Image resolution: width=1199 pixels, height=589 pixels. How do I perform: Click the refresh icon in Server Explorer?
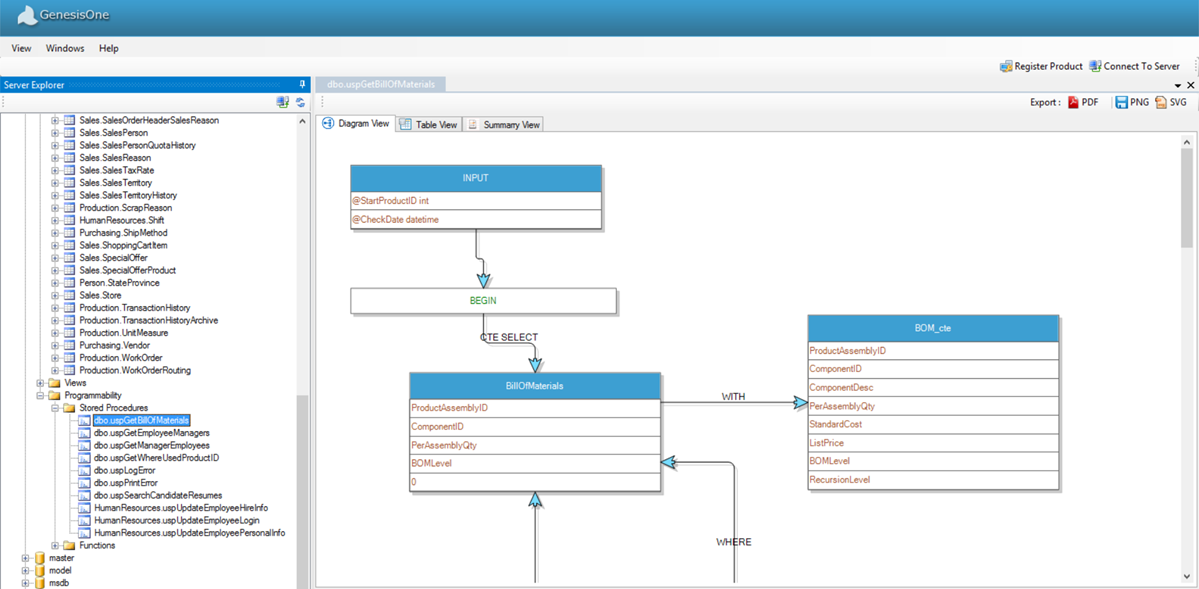pyautogui.click(x=301, y=102)
